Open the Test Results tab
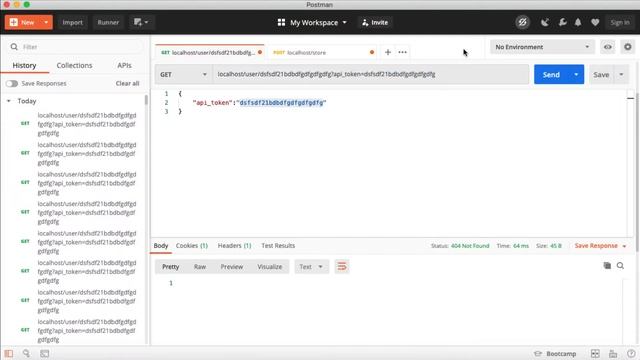 [x=278, y=246]
